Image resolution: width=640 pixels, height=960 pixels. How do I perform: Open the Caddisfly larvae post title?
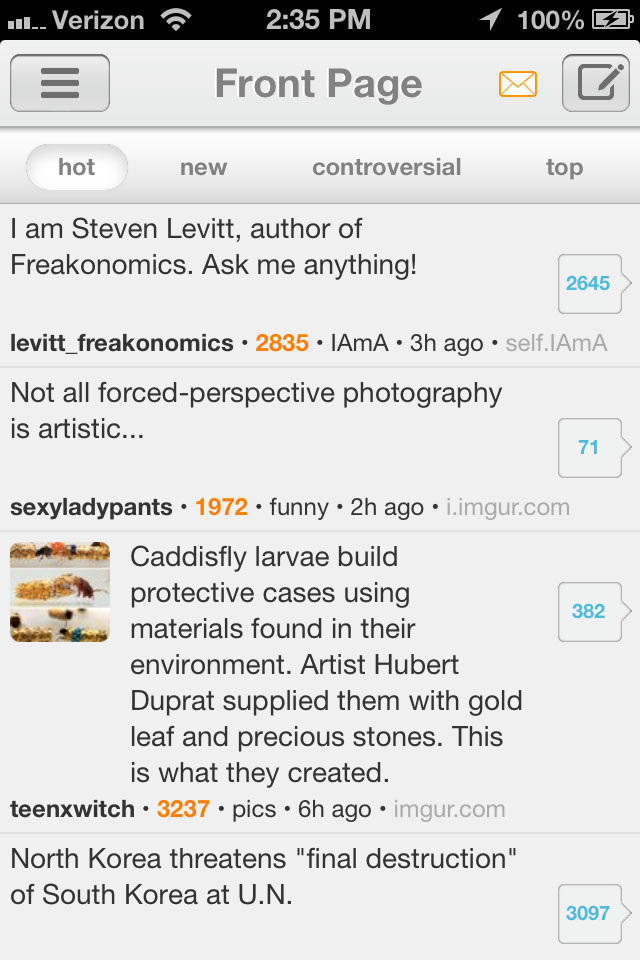pos(326,664)
